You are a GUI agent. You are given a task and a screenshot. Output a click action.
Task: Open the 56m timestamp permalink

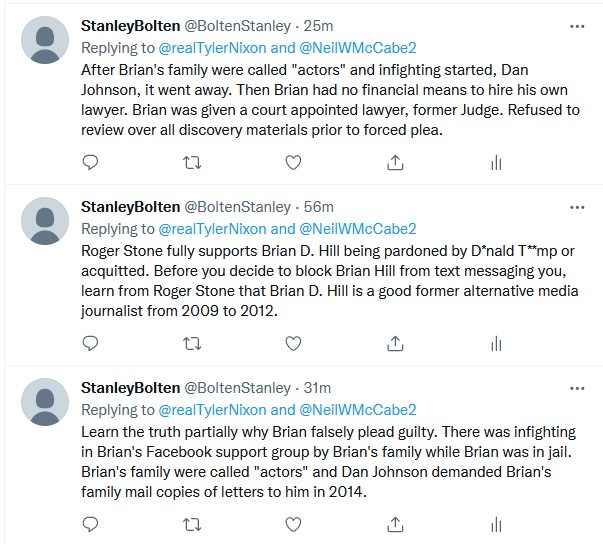[318, 207]
